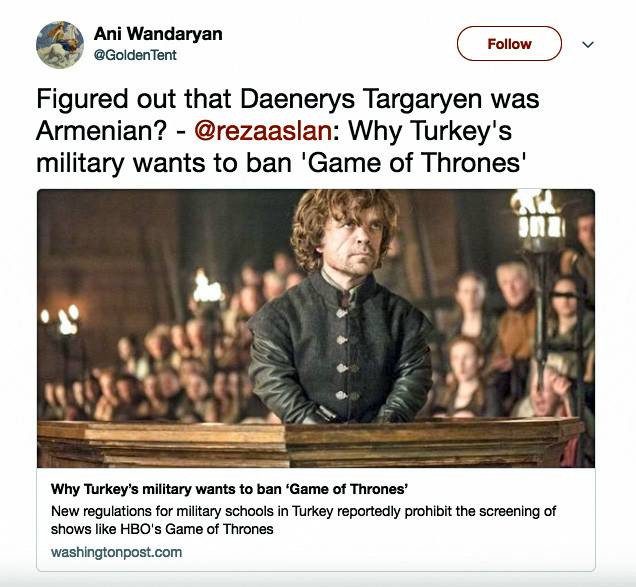Select the word 'Armenian?' in the tweet

pyautogui.click(x=101, y=131)
